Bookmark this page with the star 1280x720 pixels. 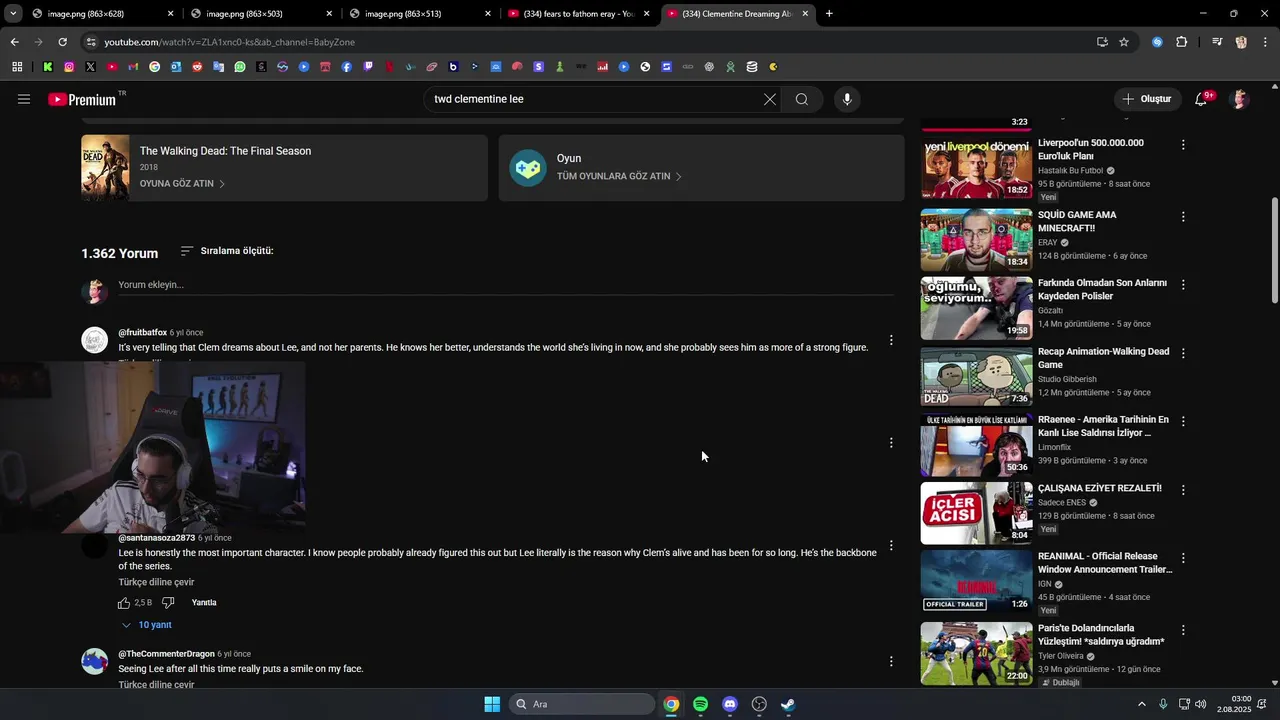point(1124,42)
